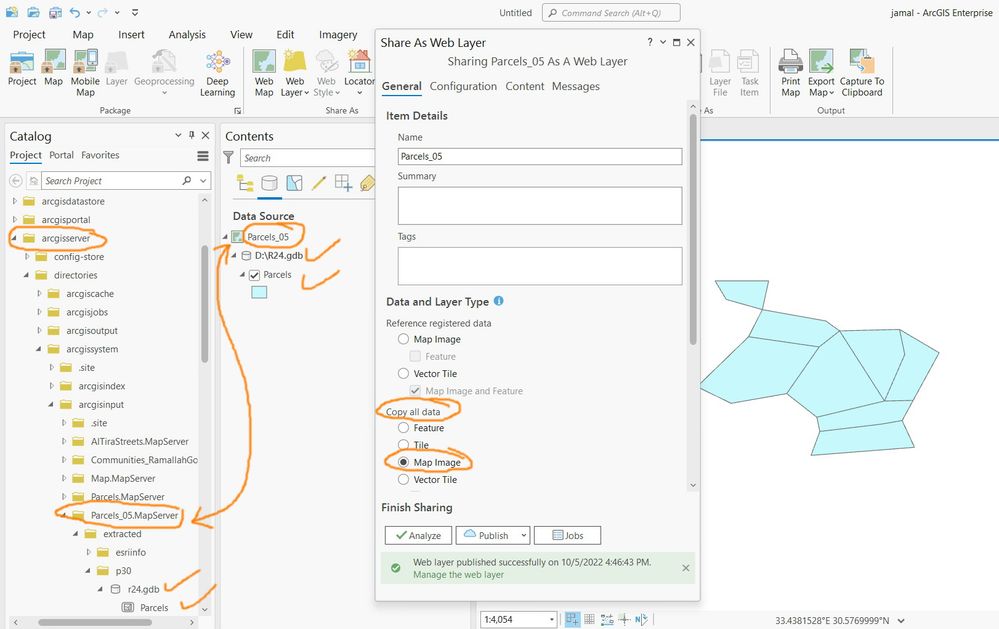Click the Catalog pane horizontal scrollbar
The width and height of the screenshot is (999, 629).
point(95,622)
